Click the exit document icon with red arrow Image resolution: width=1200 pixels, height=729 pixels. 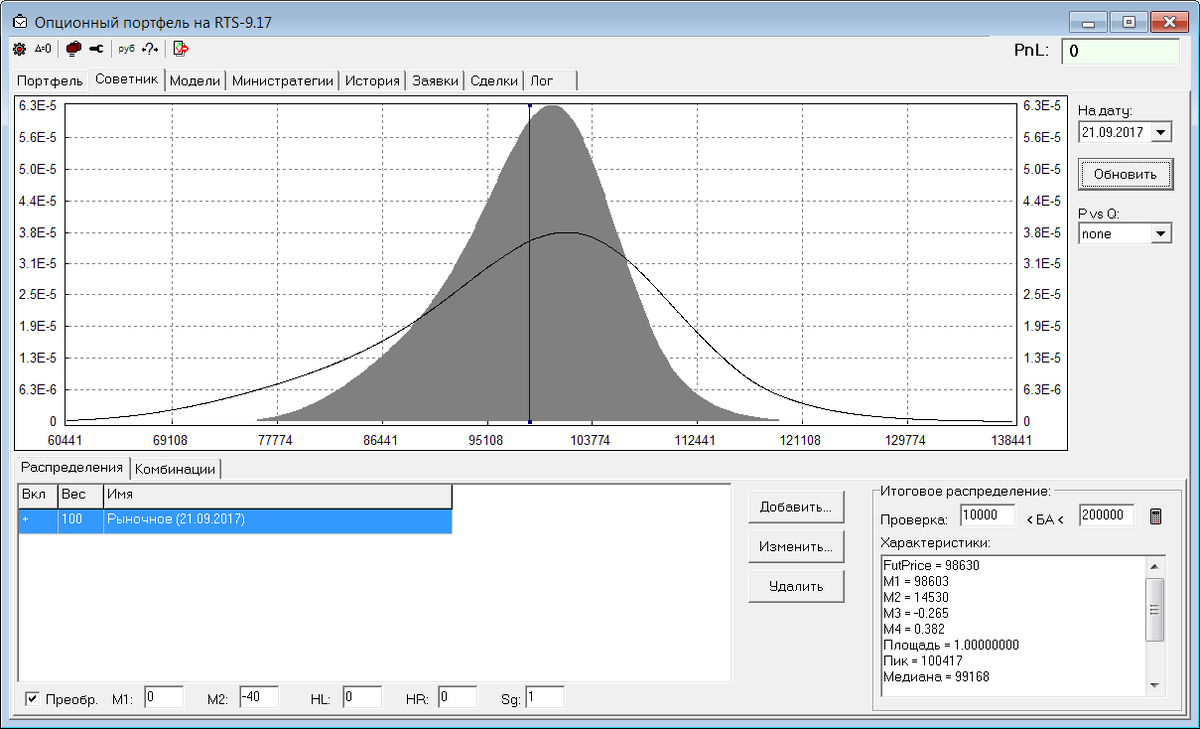(x=181, y=48)
